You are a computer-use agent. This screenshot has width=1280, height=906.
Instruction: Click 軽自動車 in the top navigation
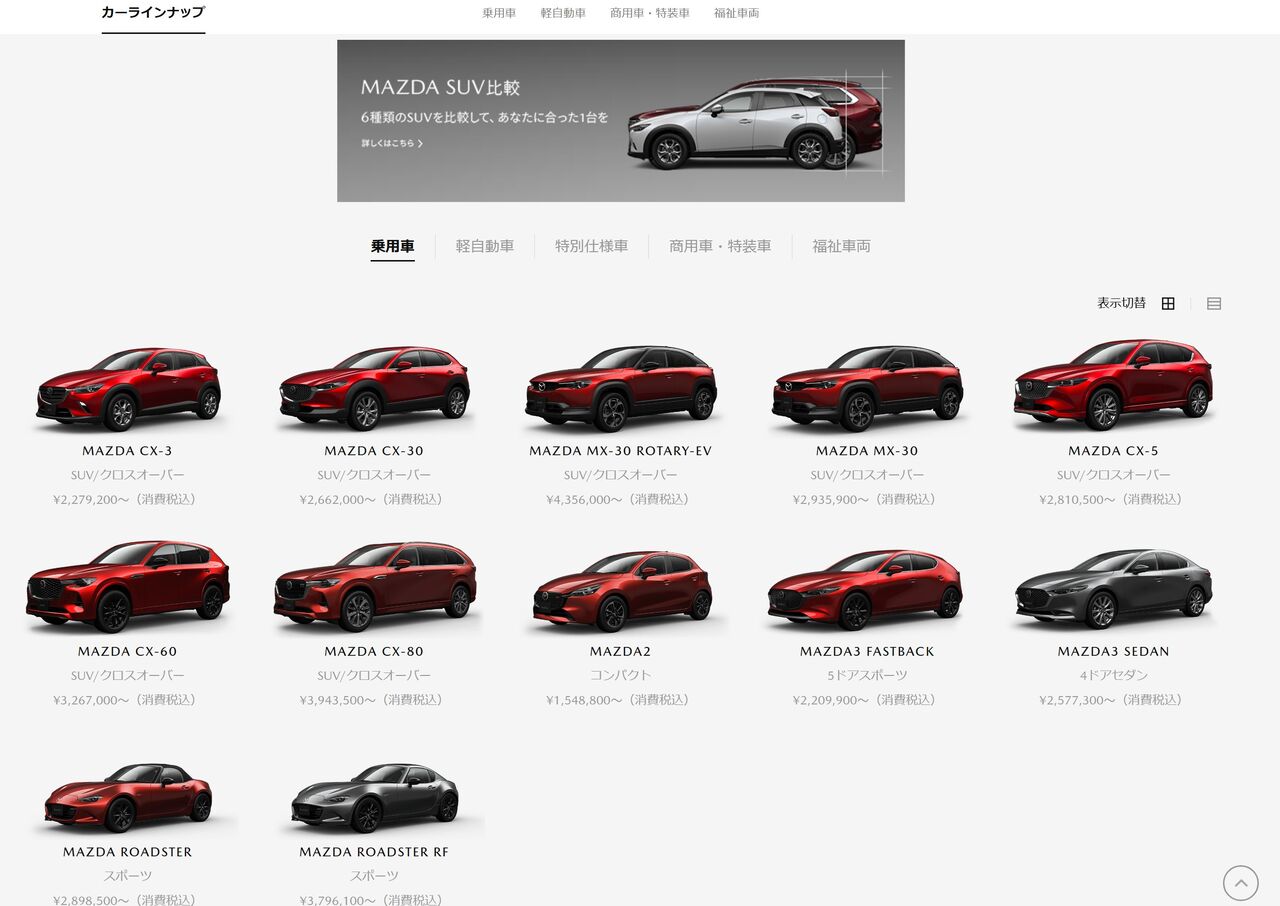coord(563,13)
